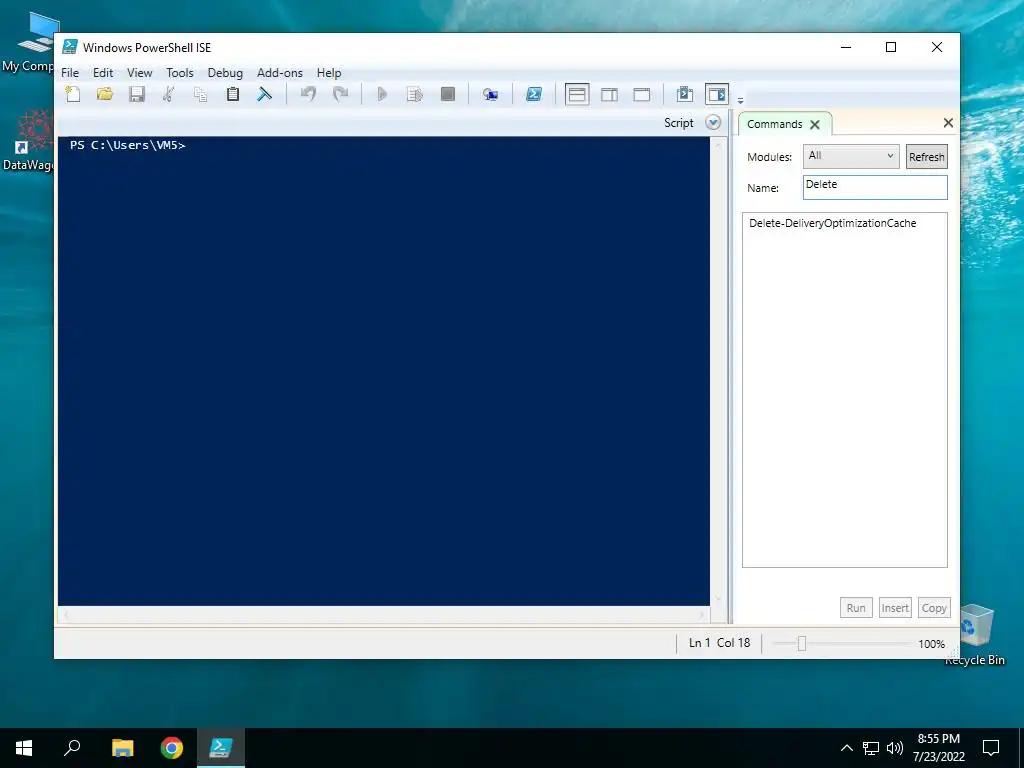Image resolution: width=1024 pixels, height=768 pixels.
Task: Copy selection using toolbar Copy icon
Action: (200, 94)
